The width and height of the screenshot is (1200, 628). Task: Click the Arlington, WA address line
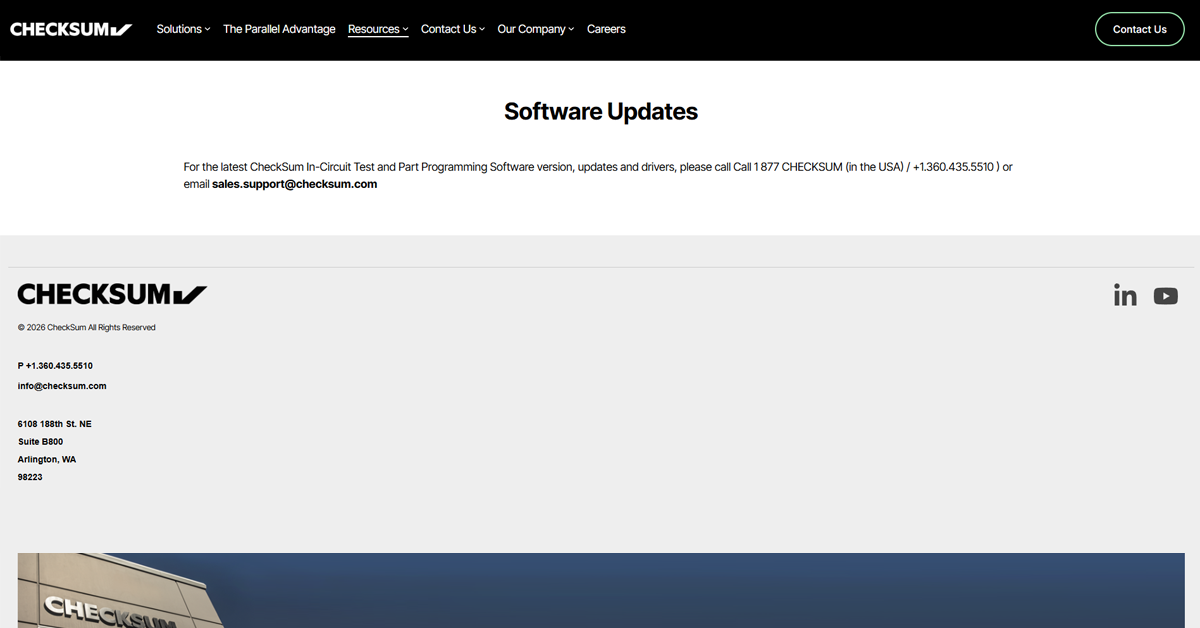pos(47,460)
